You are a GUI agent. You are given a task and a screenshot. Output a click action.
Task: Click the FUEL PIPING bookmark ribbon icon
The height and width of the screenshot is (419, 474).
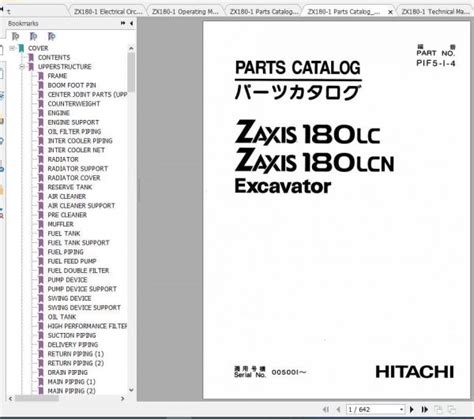coord(41,252)
